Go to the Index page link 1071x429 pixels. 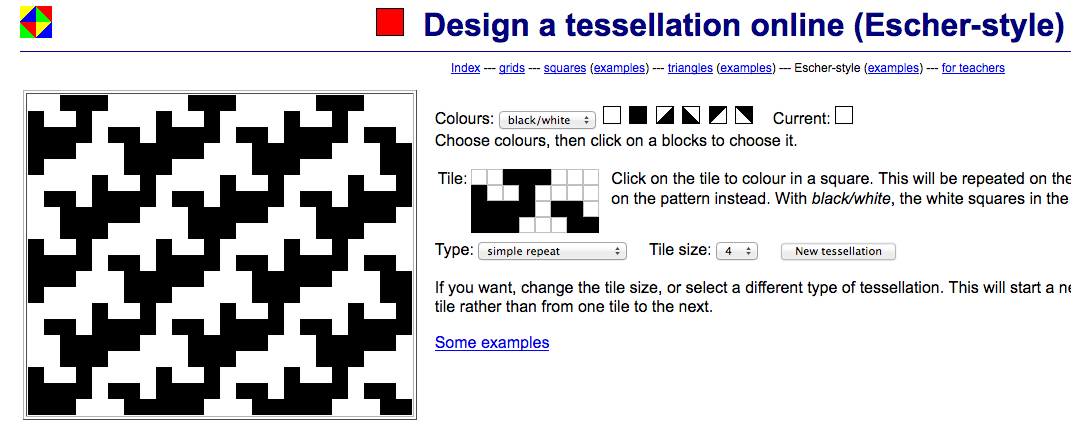click(465, 68)
